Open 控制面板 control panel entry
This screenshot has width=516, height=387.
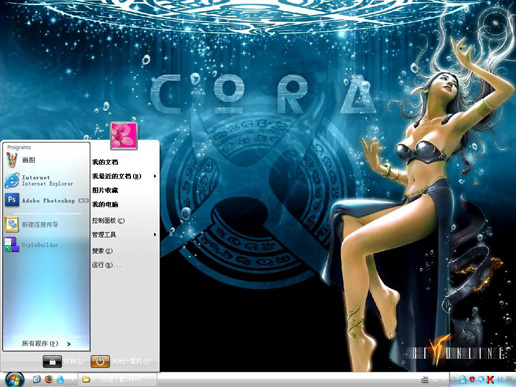tap(124, 220)
